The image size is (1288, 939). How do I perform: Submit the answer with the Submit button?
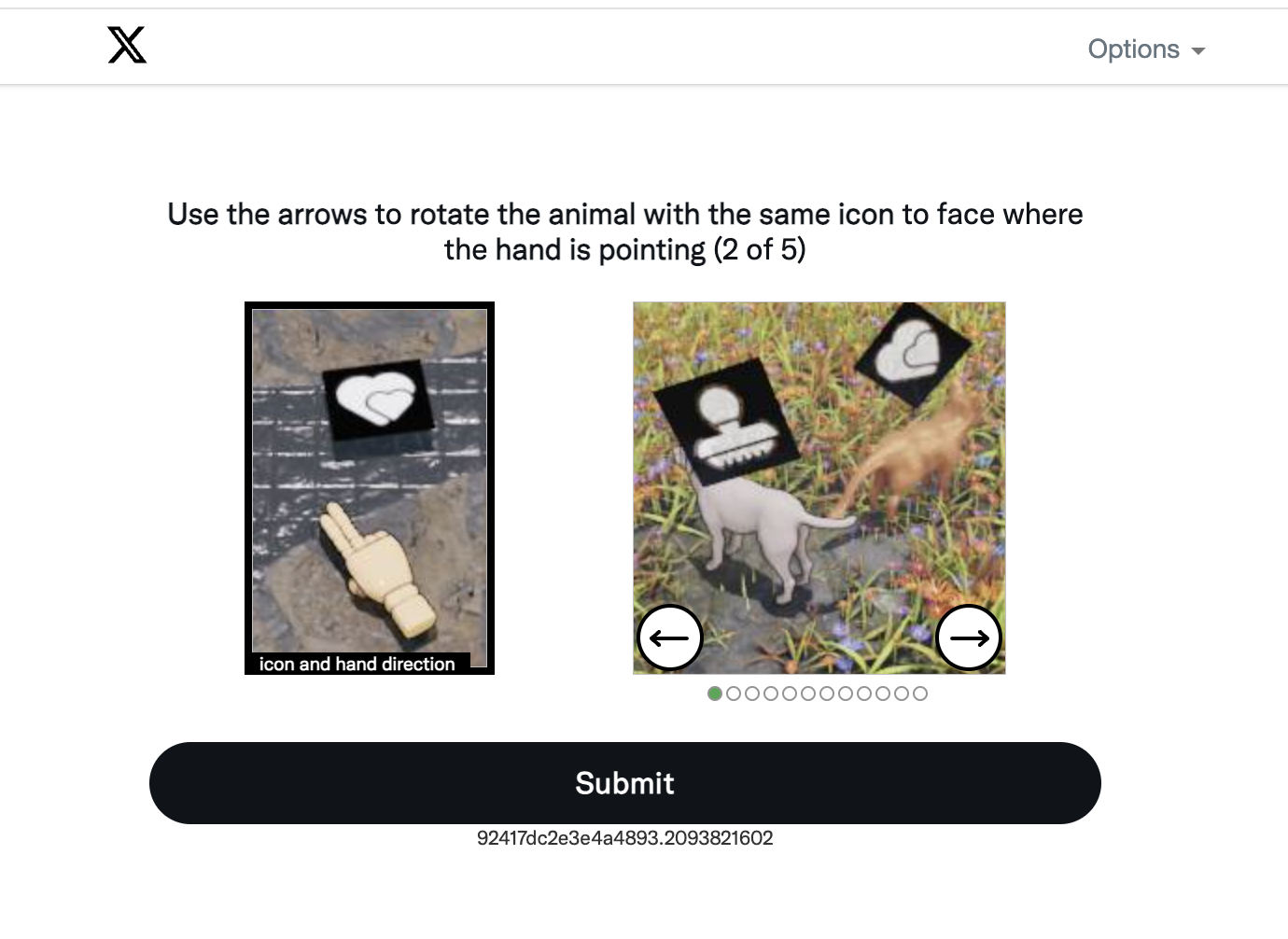(x=625, y=783)
